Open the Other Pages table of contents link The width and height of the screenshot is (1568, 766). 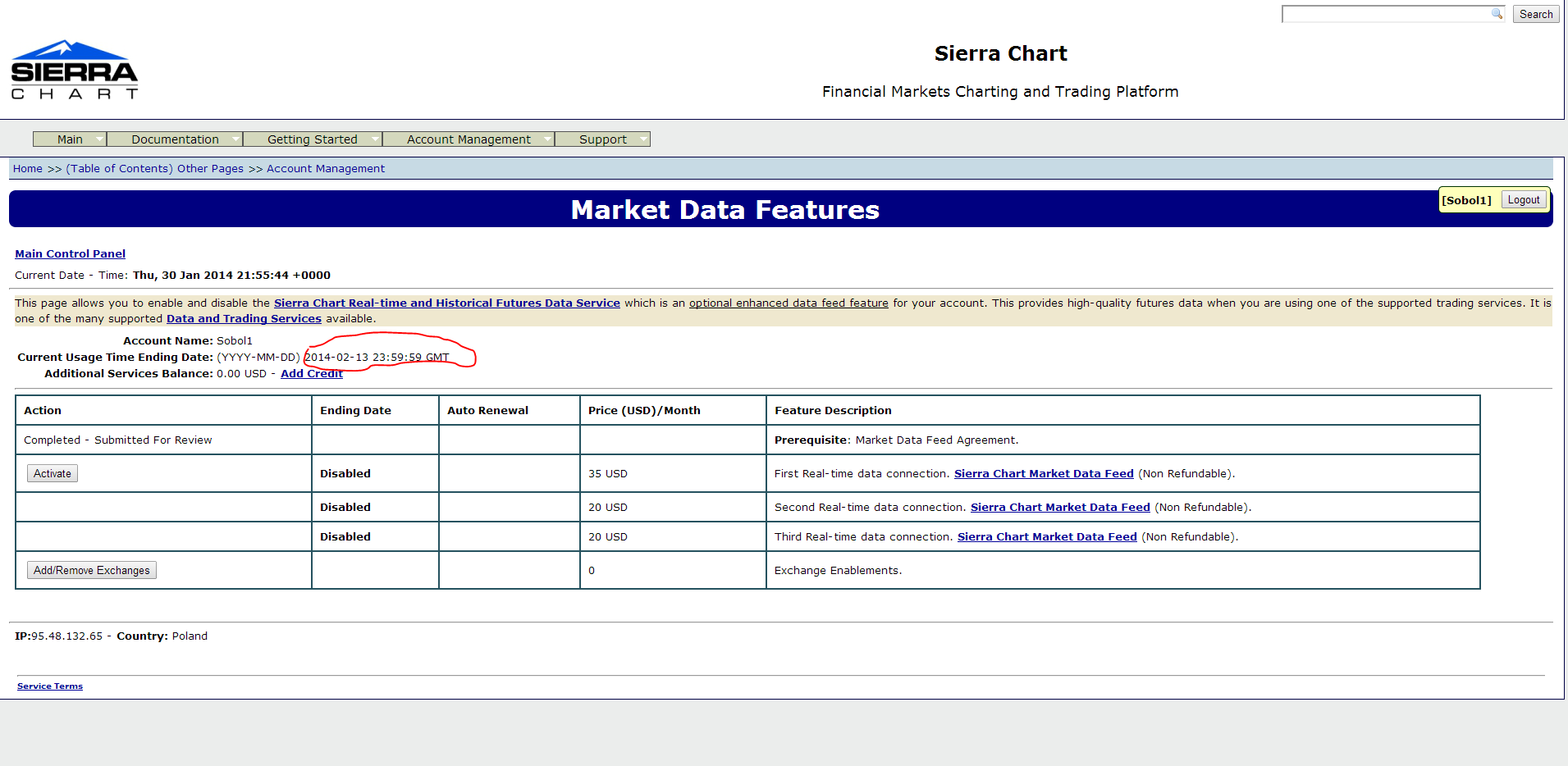[154, 169]
